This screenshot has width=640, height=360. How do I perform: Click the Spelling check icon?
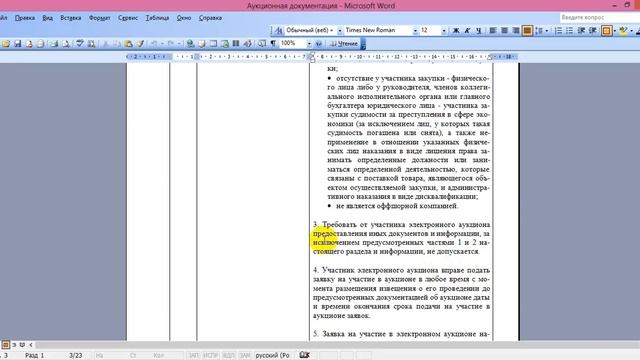click(80, 44)
